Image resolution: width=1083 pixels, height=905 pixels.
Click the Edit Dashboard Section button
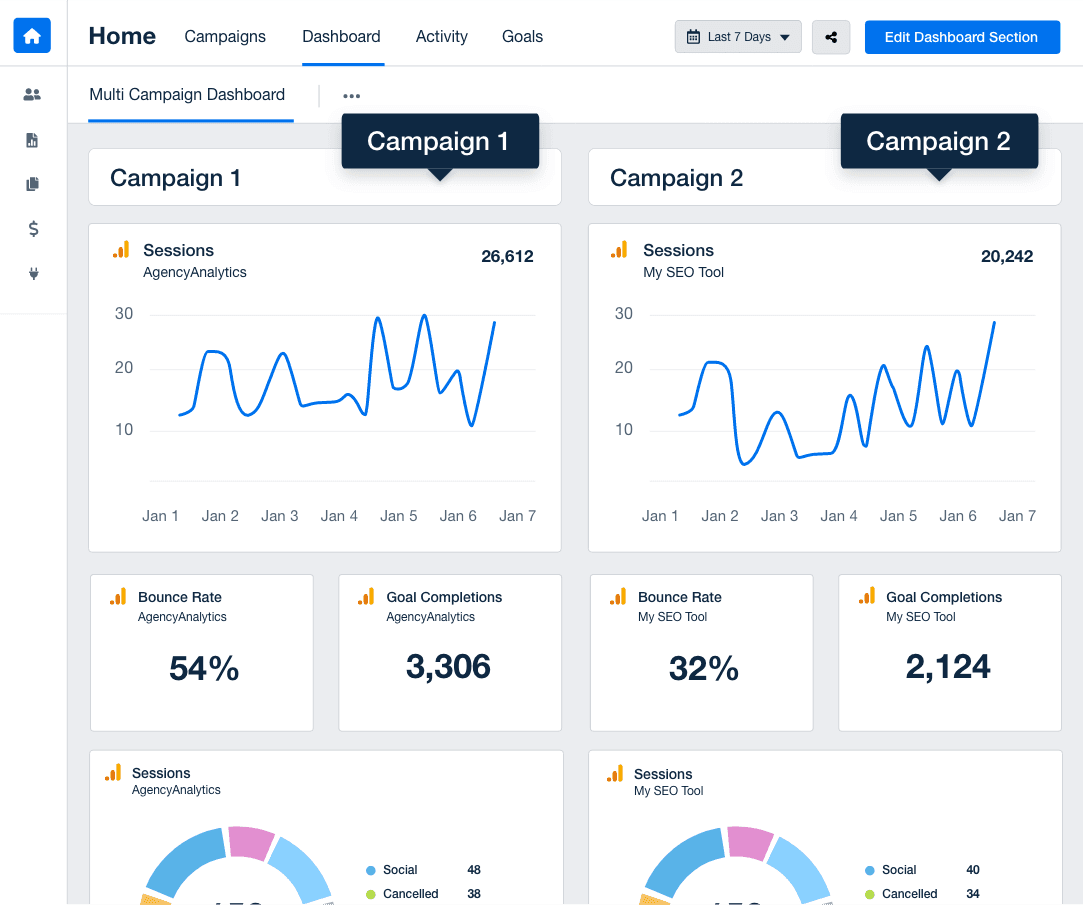pos(962,36)
